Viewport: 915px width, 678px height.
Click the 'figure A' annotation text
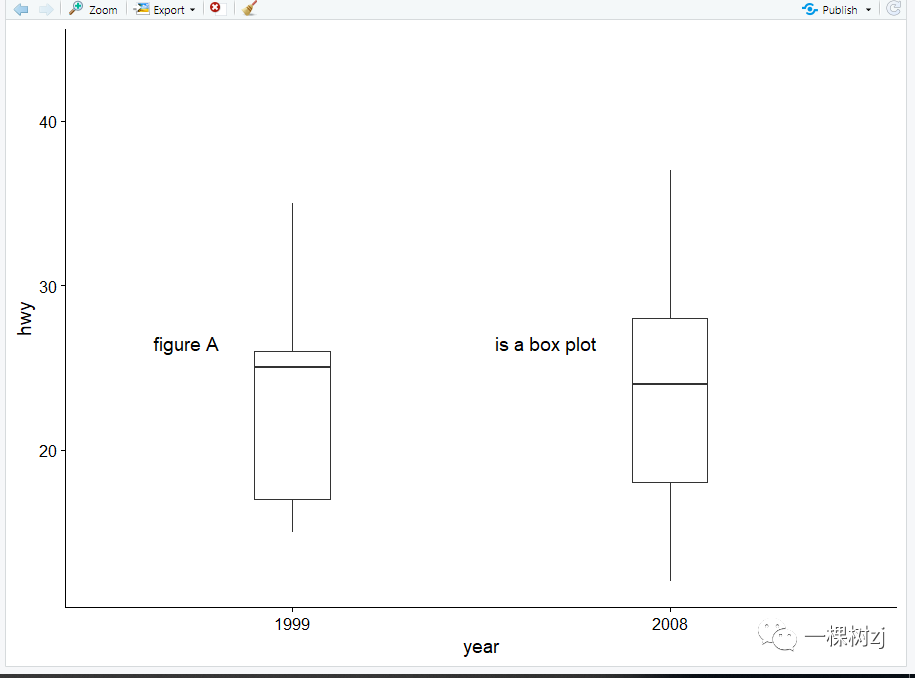(x=186, y=345)
